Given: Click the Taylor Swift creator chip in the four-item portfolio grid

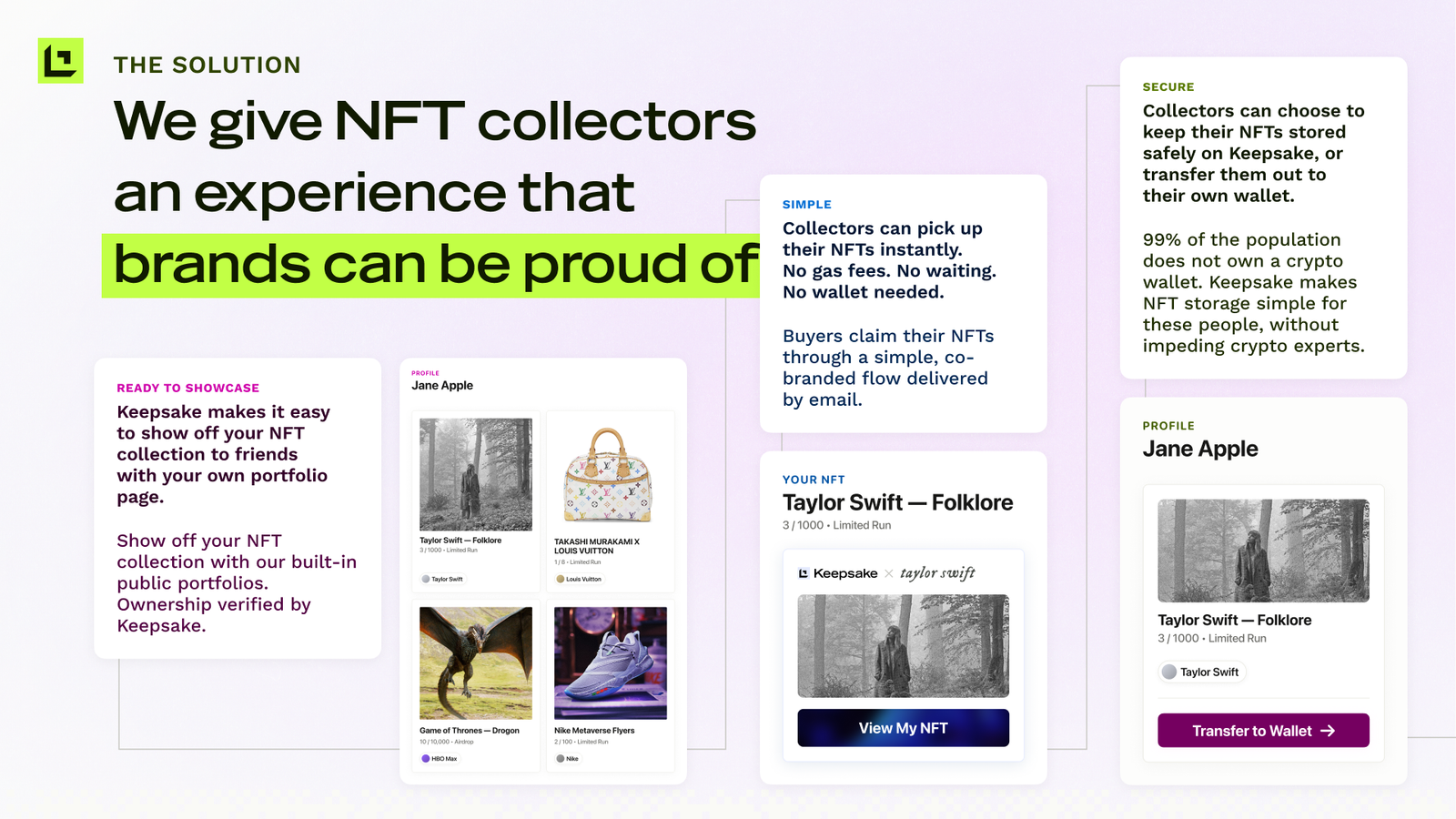Looking at the screenshot, I should tap(443, 579).
